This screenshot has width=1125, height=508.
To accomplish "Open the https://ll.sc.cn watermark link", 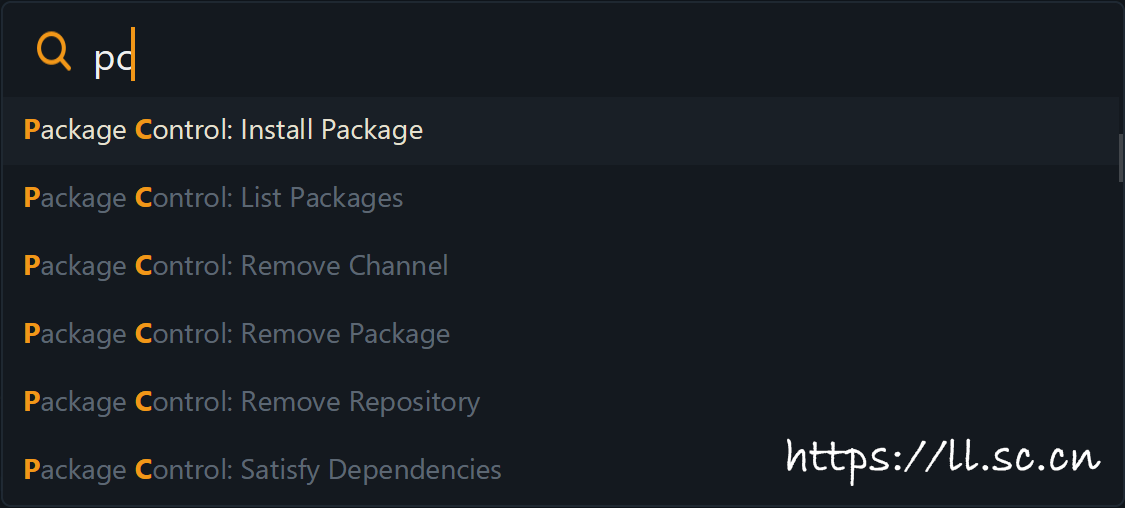I will 943,458.
